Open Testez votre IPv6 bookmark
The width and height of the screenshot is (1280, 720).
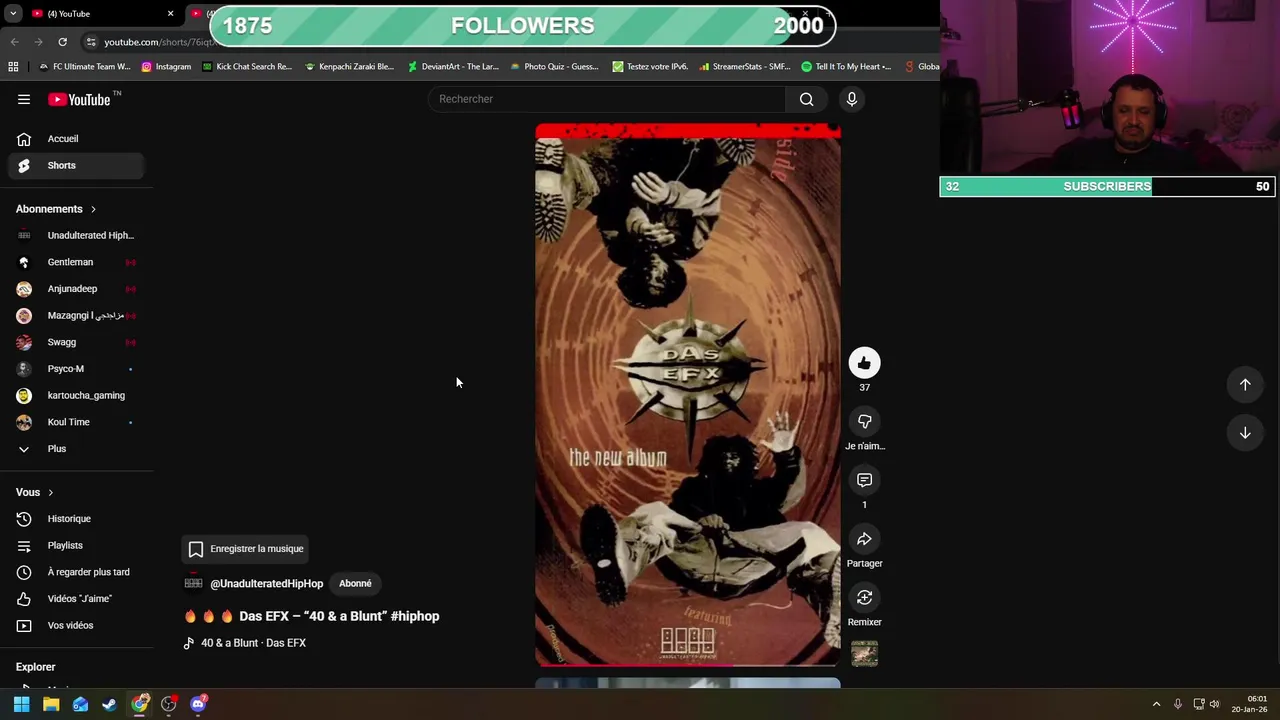tap(650, 67)
